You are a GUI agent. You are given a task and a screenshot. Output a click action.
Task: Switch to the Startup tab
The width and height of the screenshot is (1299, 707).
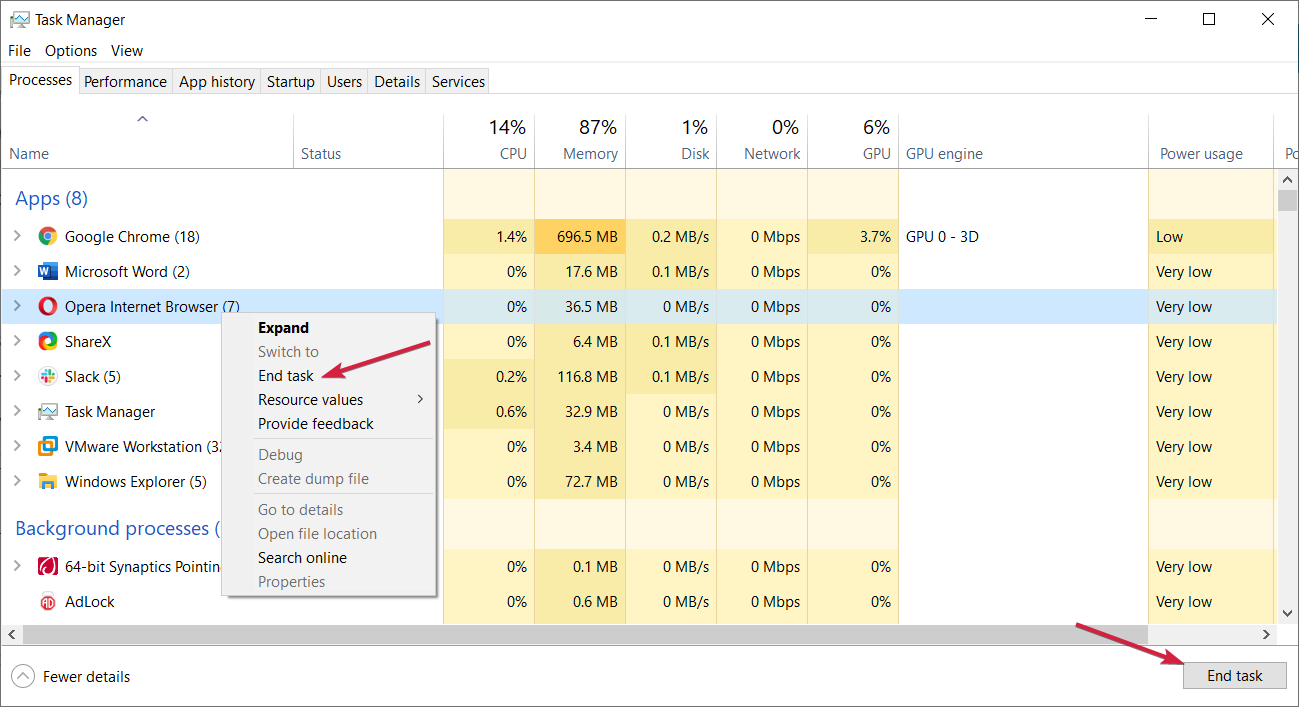pos(291,82)
